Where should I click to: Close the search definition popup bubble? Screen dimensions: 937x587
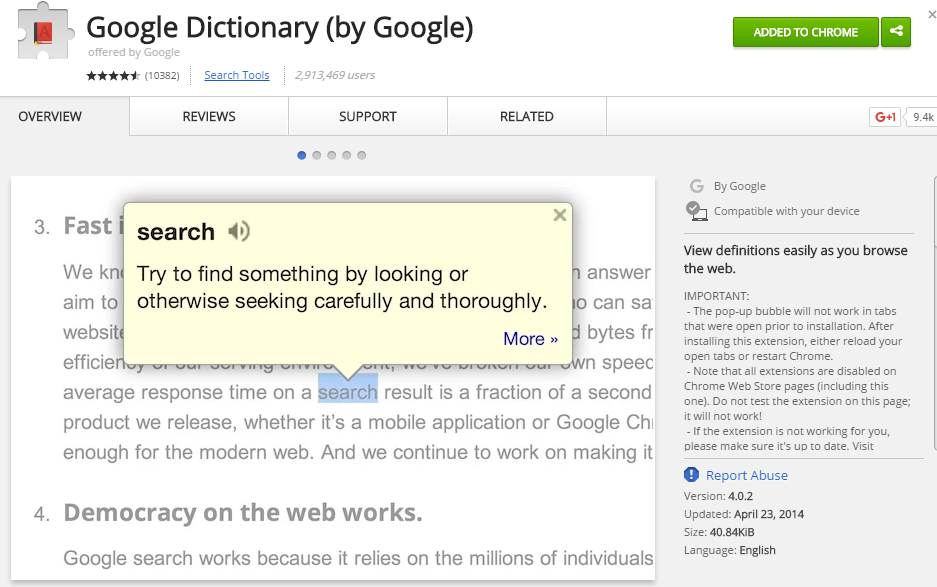pyautogui.click(x=559, y=215)
